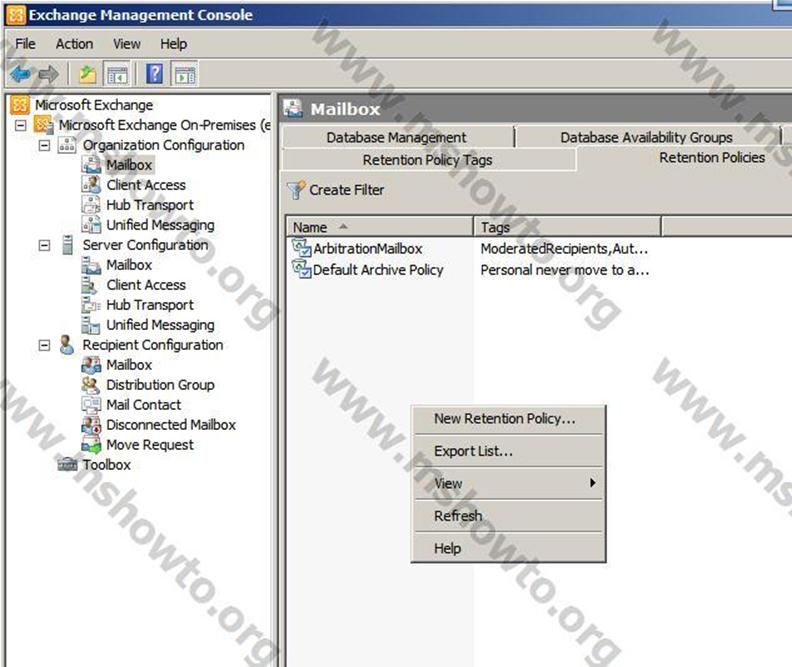Click the Personal never move tags cell

pyautogui.click(x=565, y=270)
